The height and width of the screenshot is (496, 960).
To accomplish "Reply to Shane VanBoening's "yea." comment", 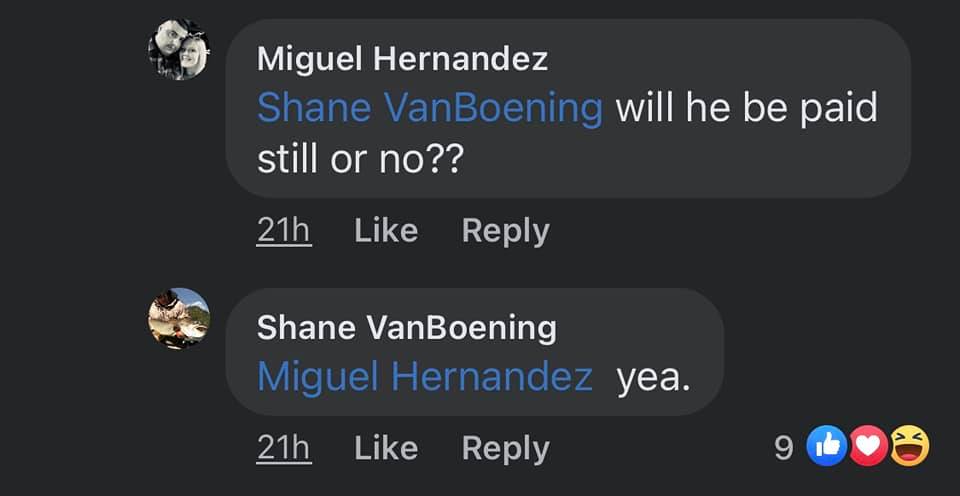I will (505, 449).
